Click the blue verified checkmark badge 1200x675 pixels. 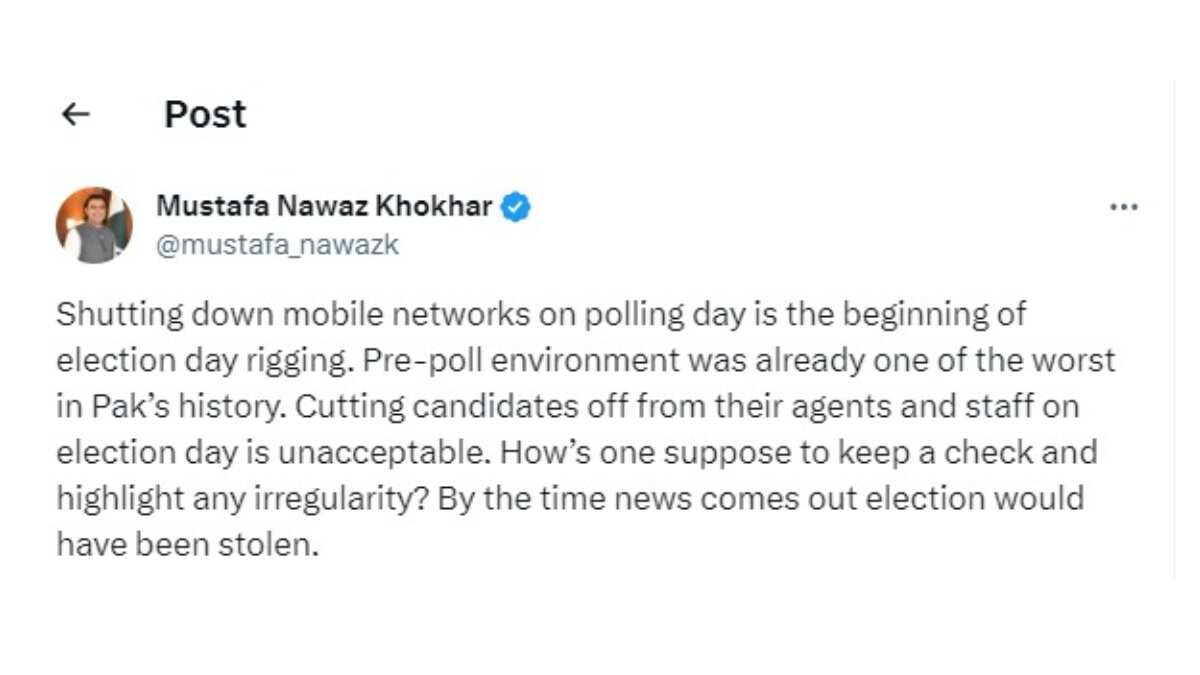coord(516,207)
